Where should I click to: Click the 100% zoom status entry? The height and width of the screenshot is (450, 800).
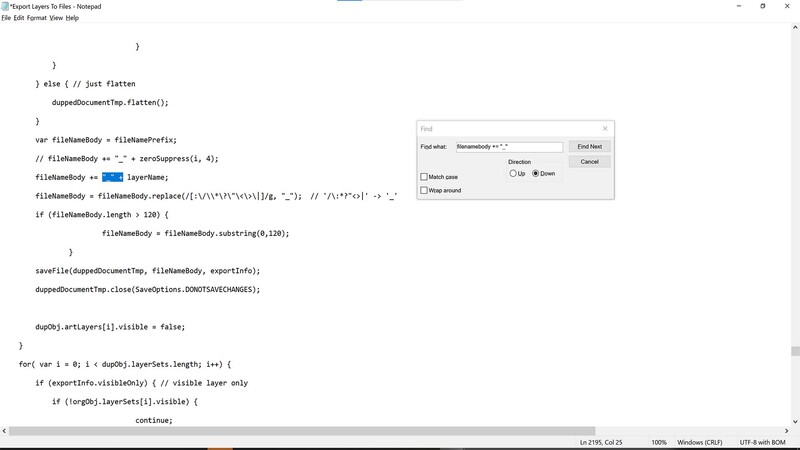click(659, 442)
